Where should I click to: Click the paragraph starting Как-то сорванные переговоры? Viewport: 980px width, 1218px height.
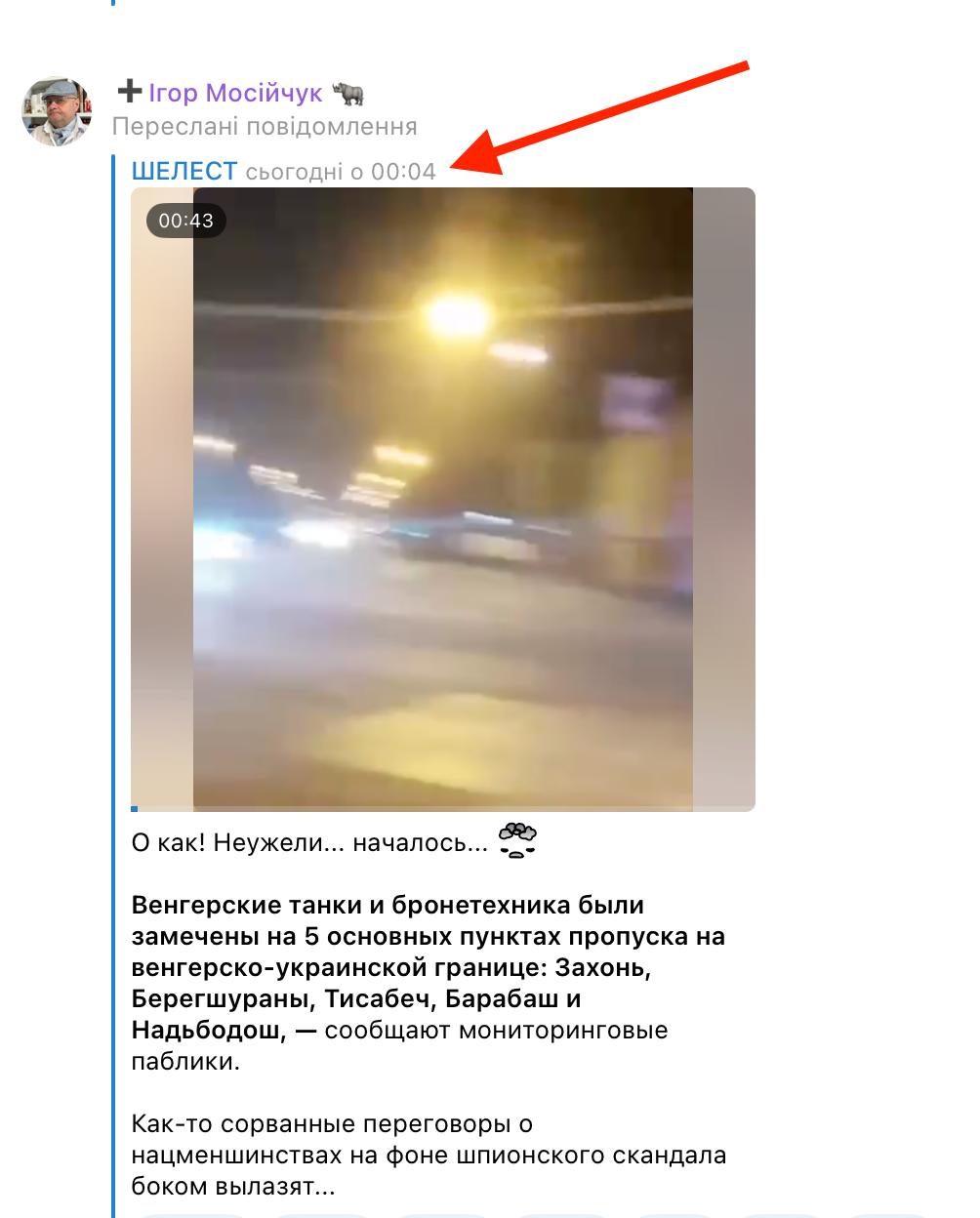[429, 1156]
